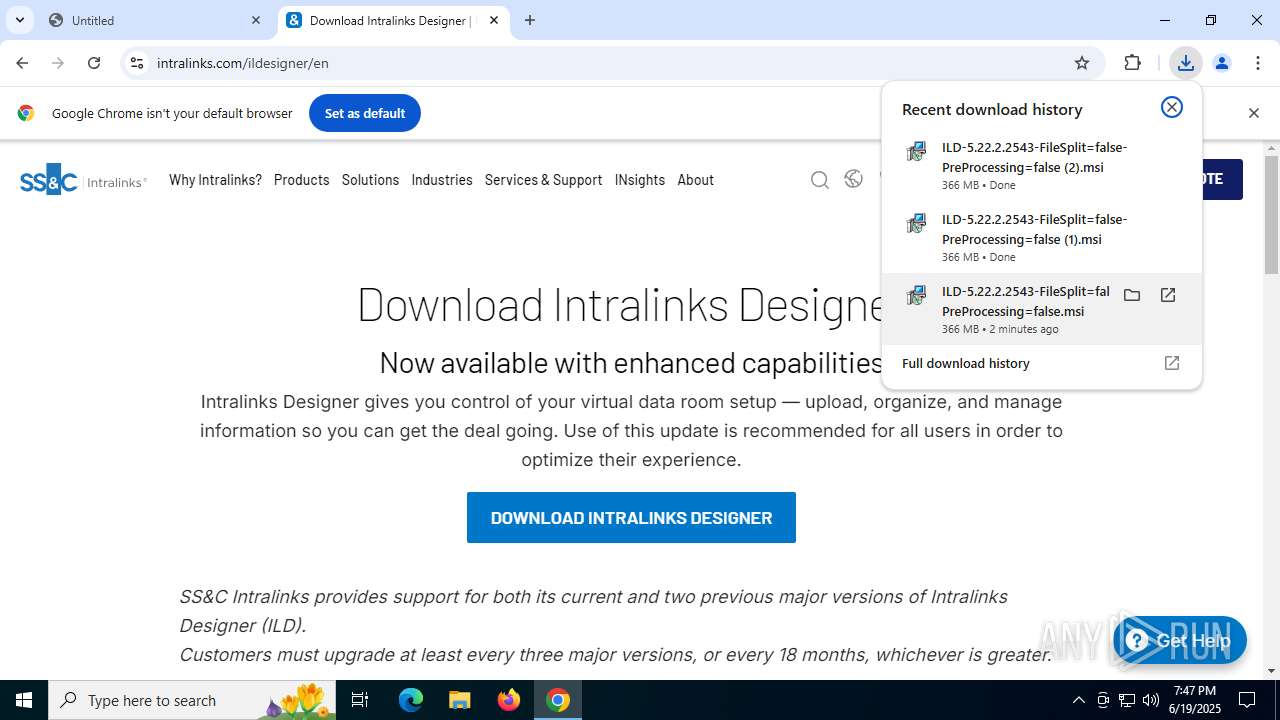1280x720 pixels.
Task: Open network status tray icon
Action: pyautogui.click(x=1127, y=700)
